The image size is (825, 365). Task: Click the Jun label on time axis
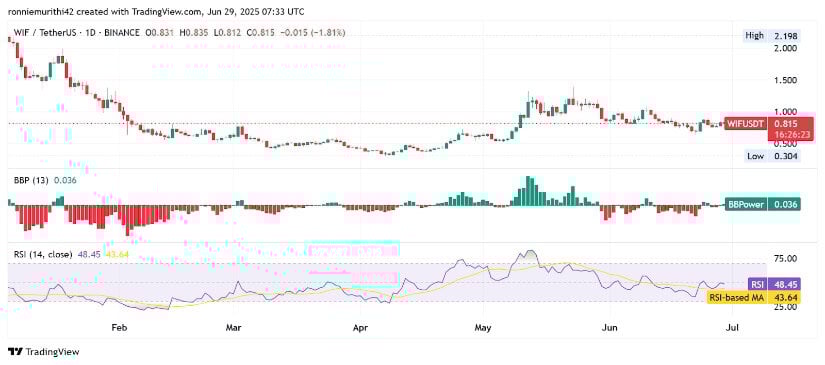point(609,328)
